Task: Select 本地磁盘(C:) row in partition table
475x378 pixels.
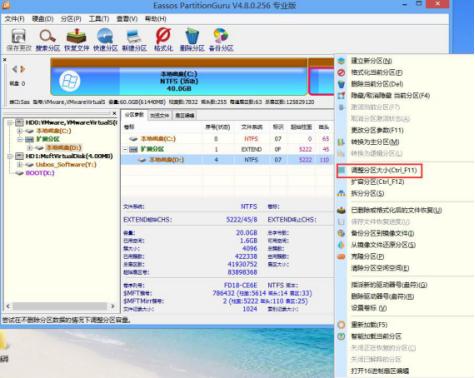Action: [227, 139]
